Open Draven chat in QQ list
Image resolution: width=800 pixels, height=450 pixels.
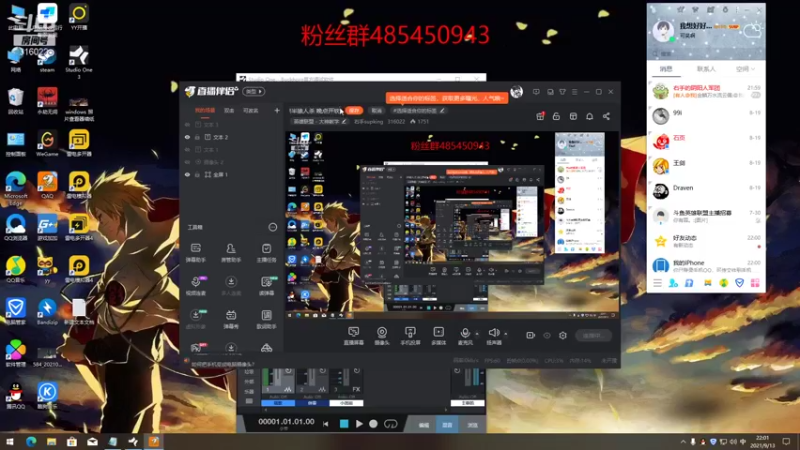coord(706,191)
